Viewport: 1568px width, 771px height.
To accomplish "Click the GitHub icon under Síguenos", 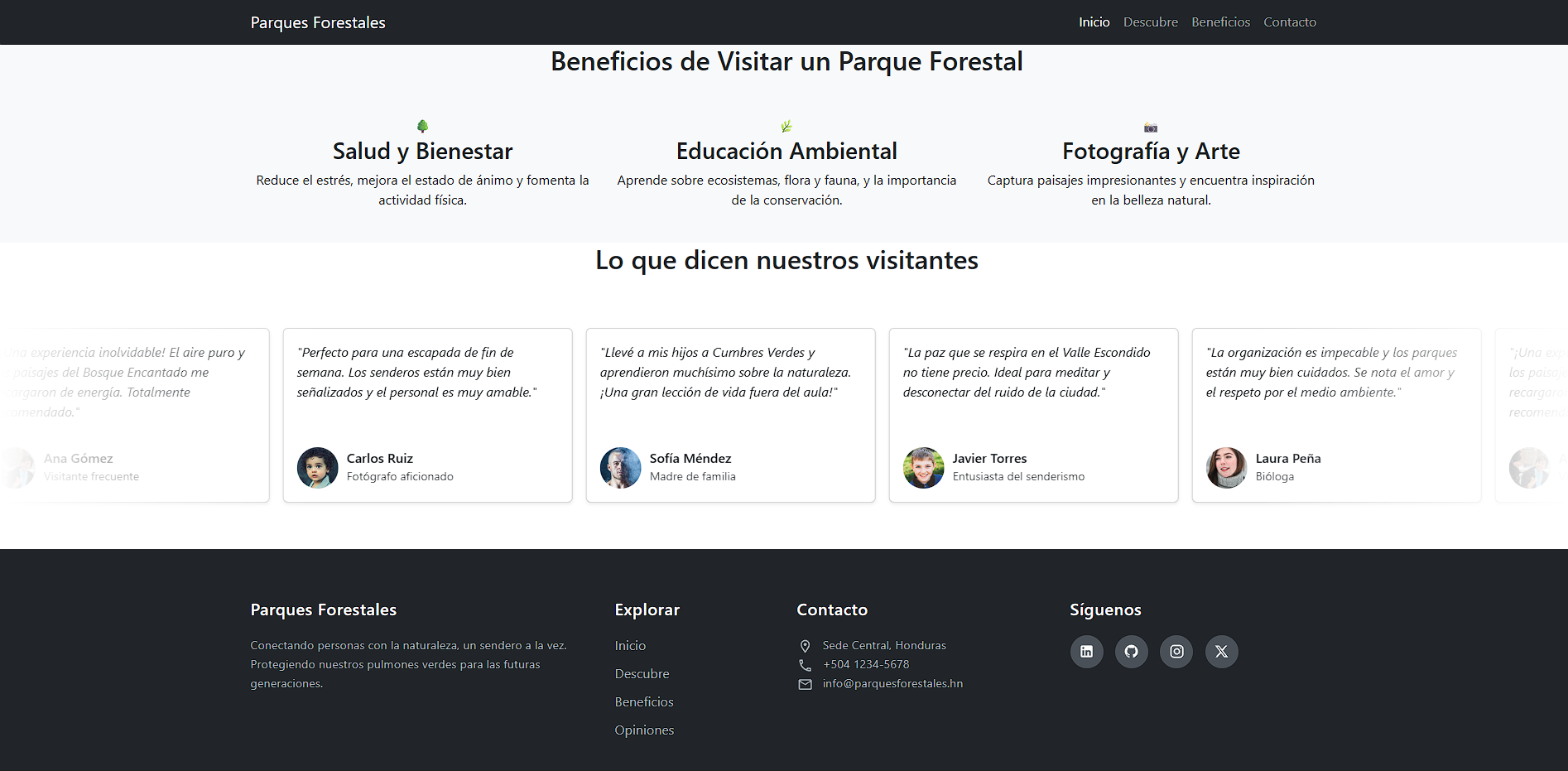I will point(1132,652).
